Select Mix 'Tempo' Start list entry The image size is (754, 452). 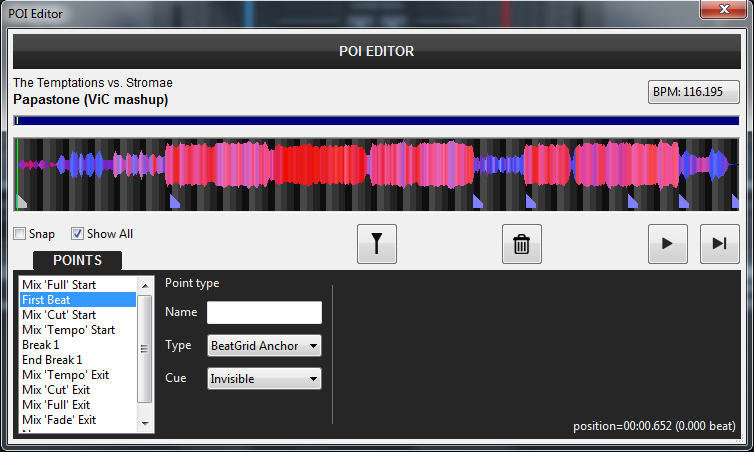[x=78, y=330]
